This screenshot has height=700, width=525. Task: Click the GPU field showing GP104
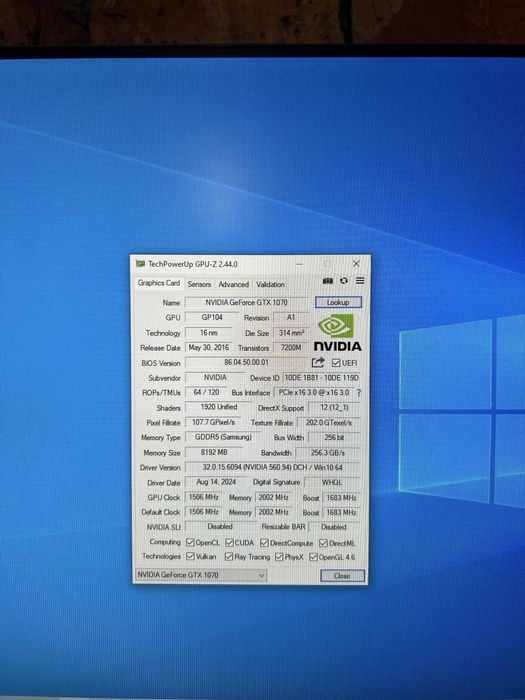[212, 317]
